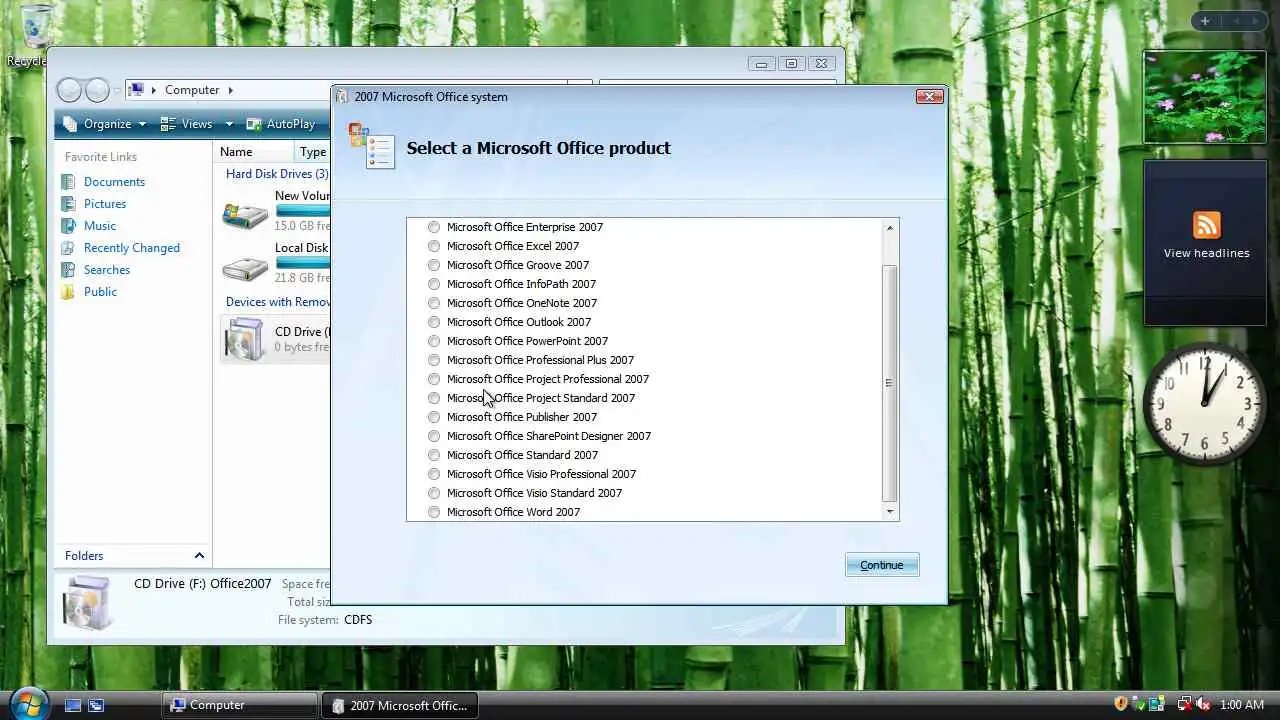Click the muted volume tray icon
Image resolution: width=1280 pixels, height=720 pixels.
pos(1202,704)
